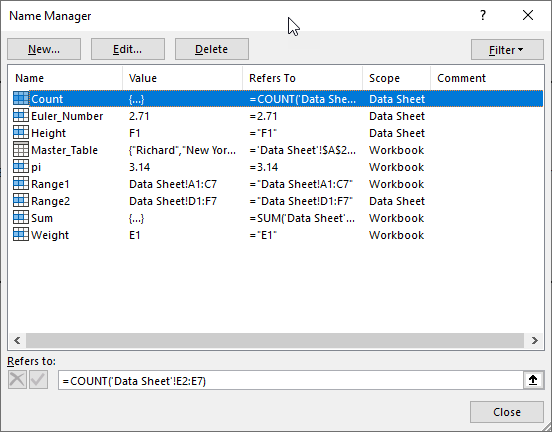This screenshot has width=552, height=432.
Task: Click inside the Refers to formula field
Action: pyautogui.click(x=291, y=380)
